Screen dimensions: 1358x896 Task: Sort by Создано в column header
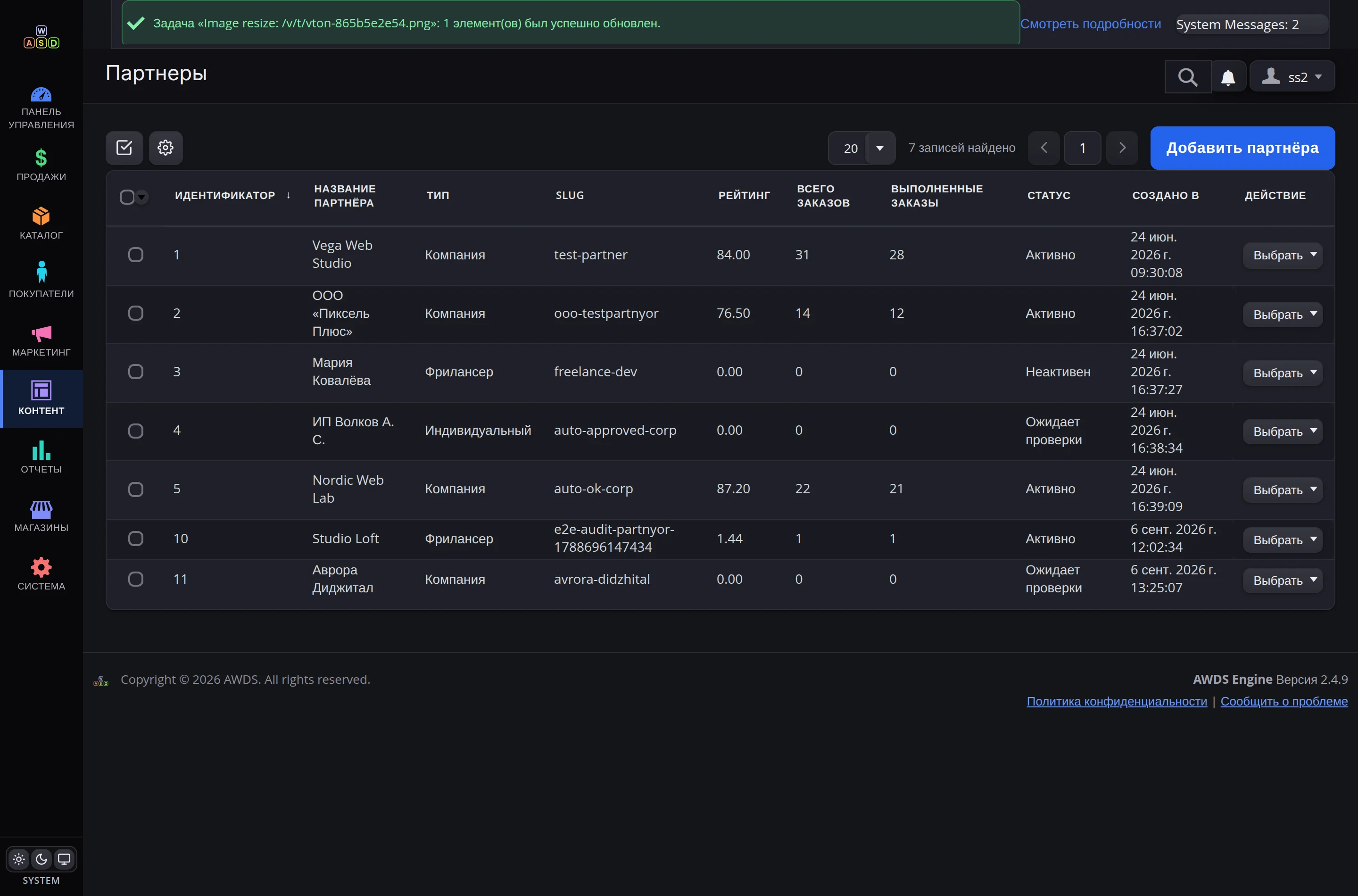1166,195
